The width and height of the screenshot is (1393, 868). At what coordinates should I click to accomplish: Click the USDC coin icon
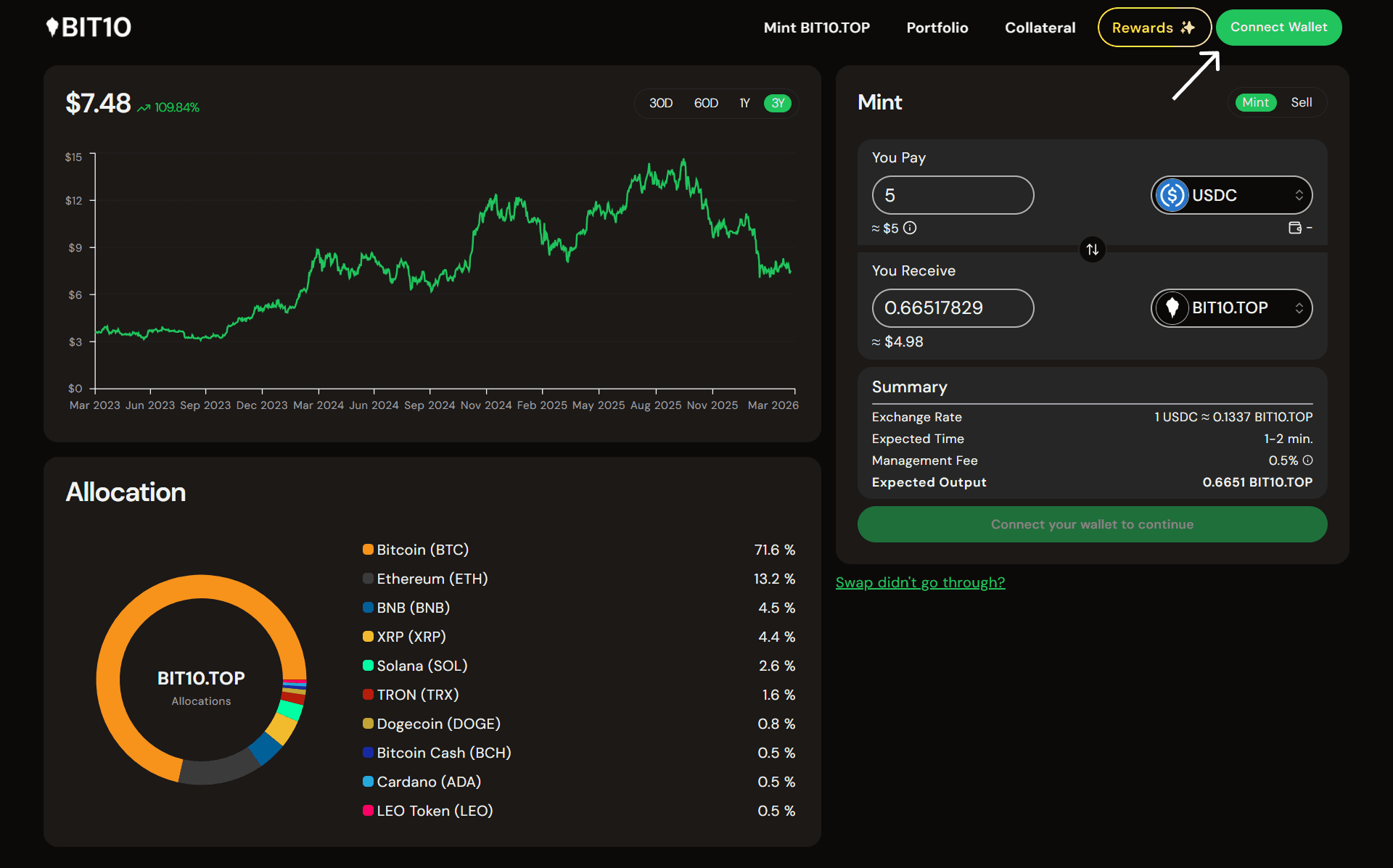pyautogui.click(x=1172, y=195)
